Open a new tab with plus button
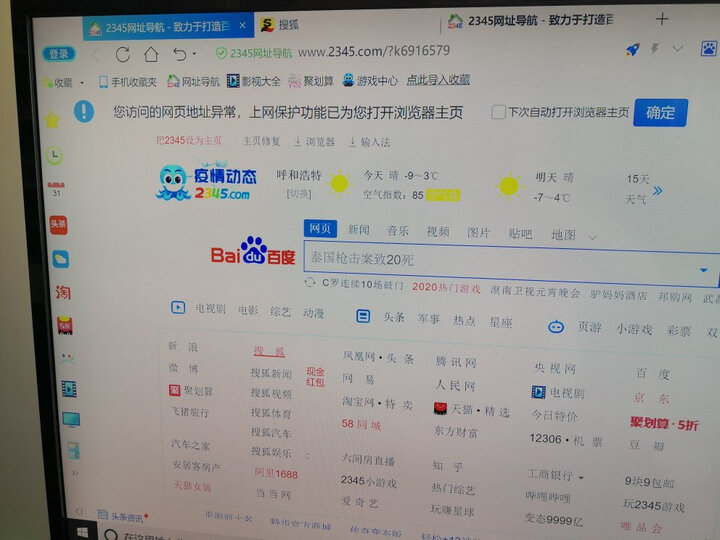Screen dimensions: 720x540 click(x=662, y=19)
